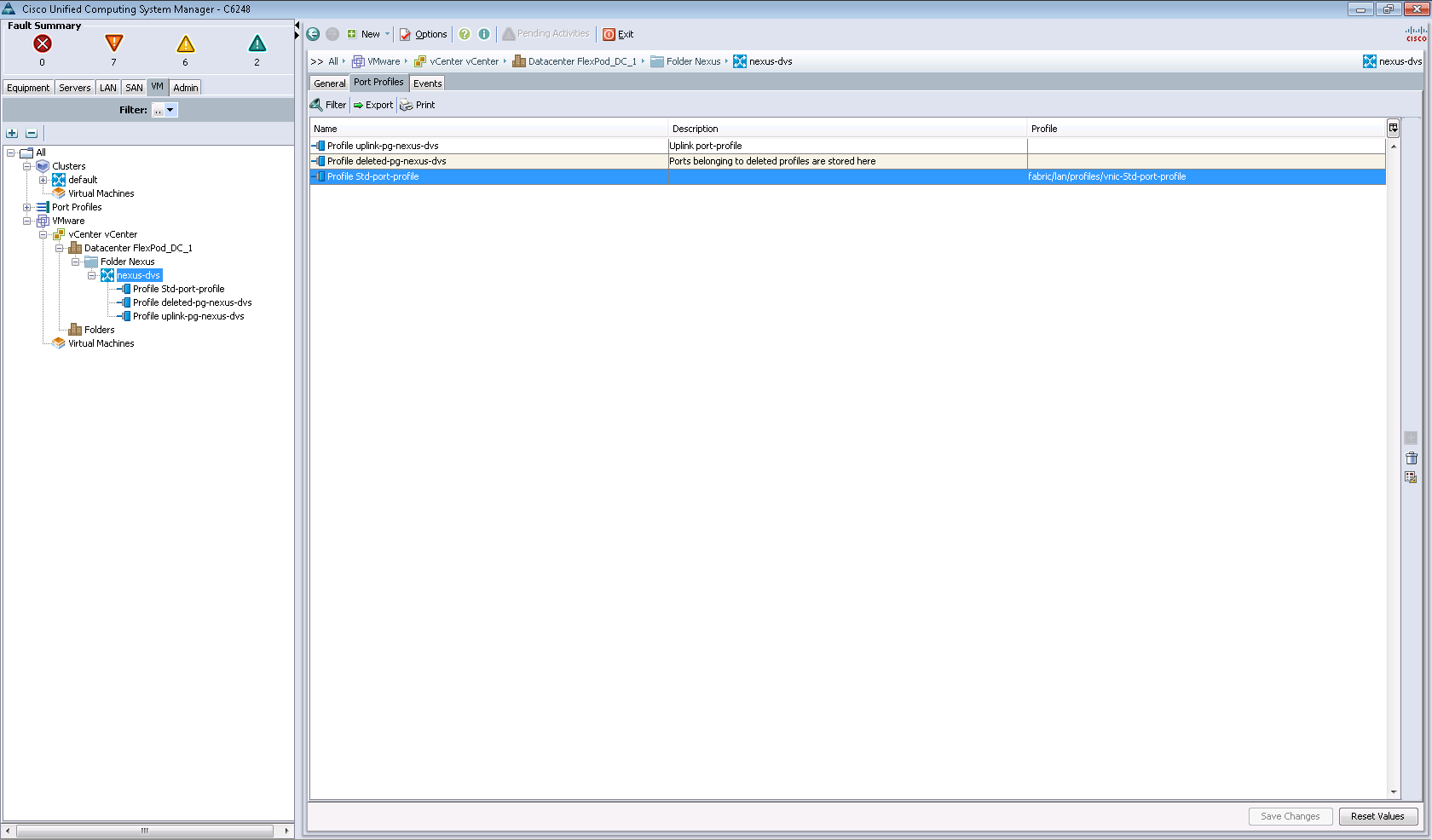Switch to the Equipment tab
Screen dimensions: 1432x840
point(28,88)
